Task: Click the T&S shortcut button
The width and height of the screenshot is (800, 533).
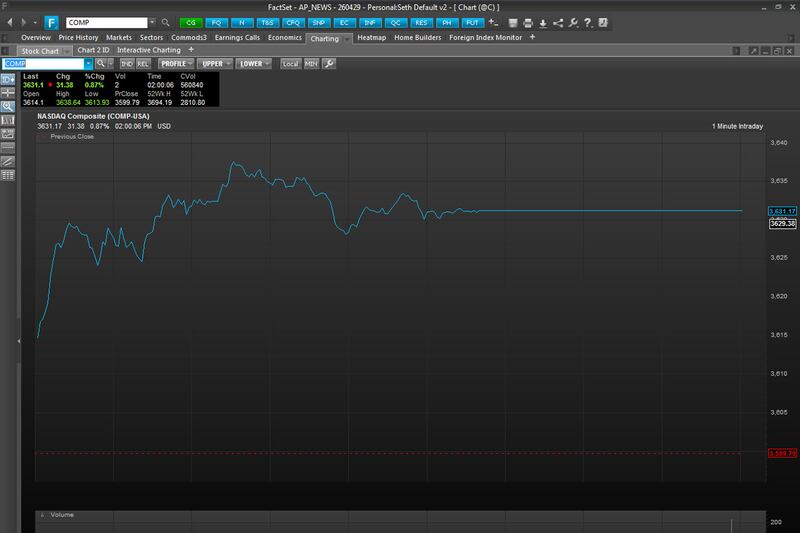Action: [x=266, y=22]
